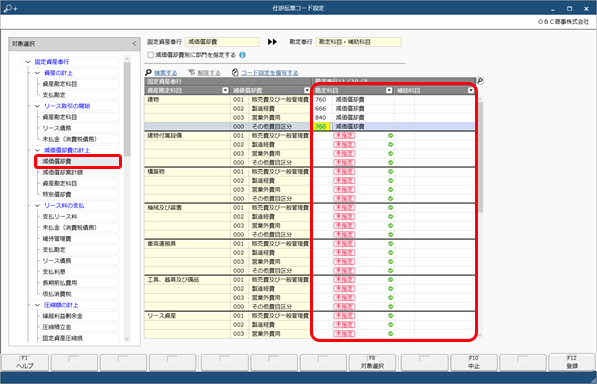This screenshot has height=384, width=597.
Task: Click the 検索する link
Action: click(x=166, y=73)
